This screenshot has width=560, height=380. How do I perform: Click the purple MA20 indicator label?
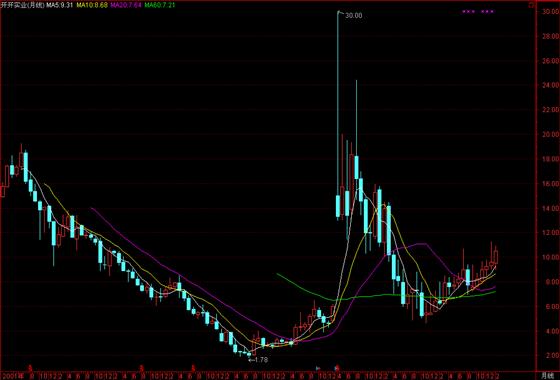[125, 5]
